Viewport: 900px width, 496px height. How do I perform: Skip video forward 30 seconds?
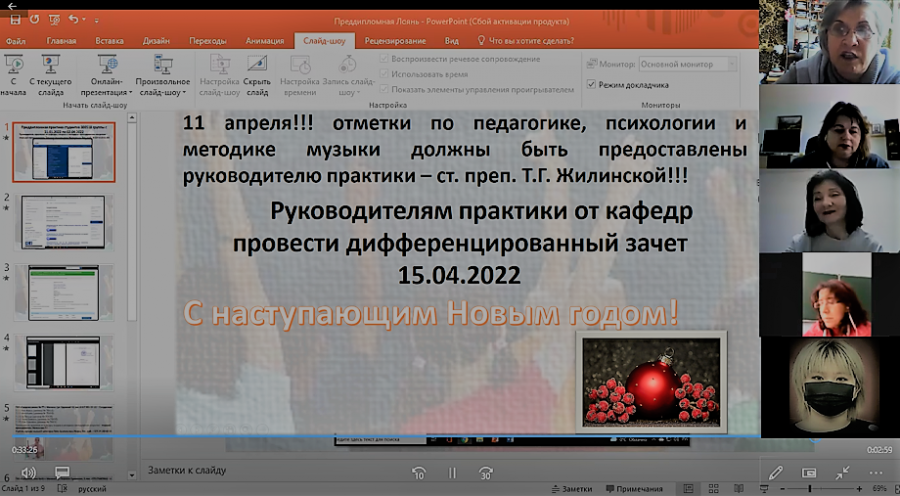tap(486, 472)
